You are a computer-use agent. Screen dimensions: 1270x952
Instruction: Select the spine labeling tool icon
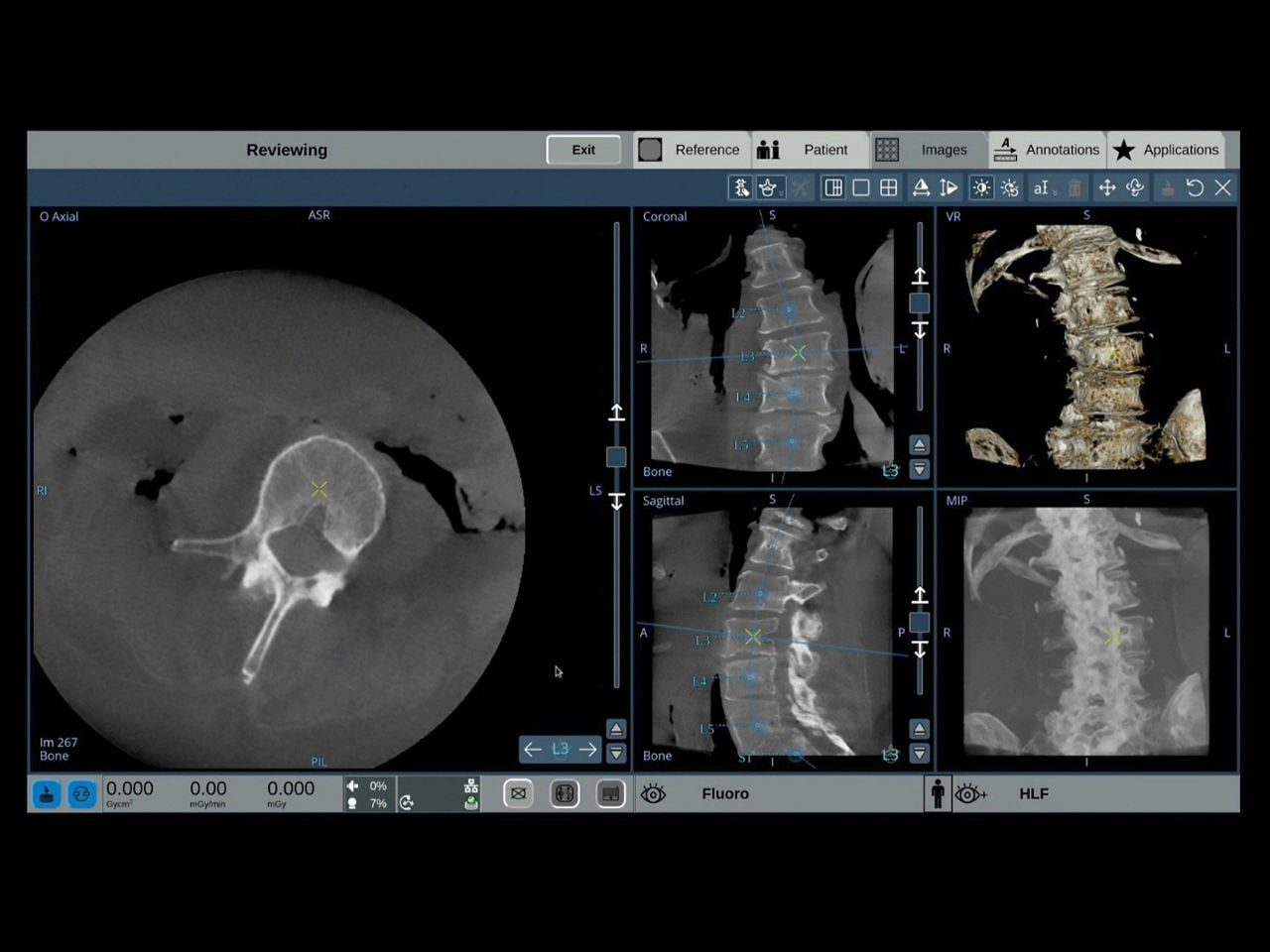point(740,187)
